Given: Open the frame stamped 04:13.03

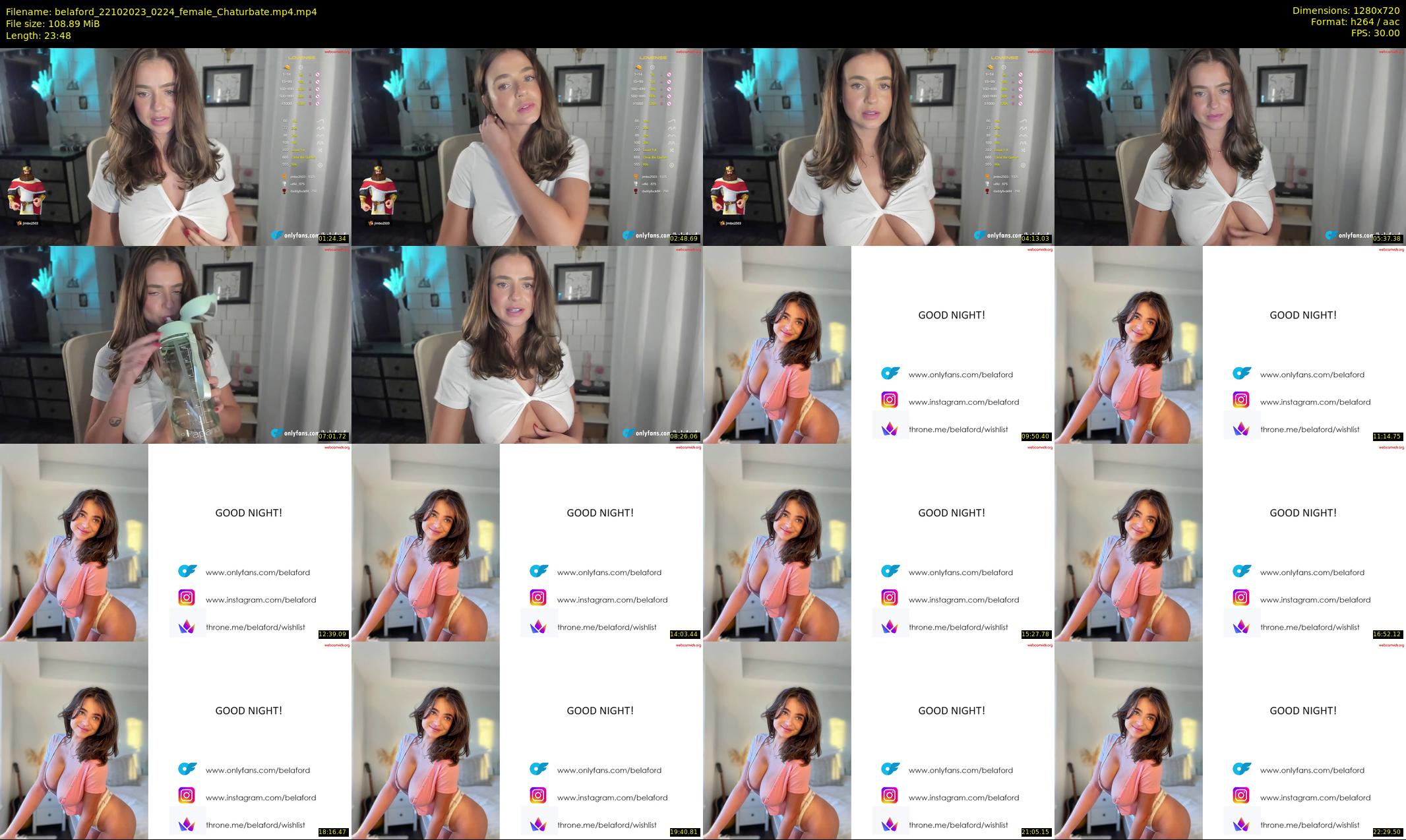Looking at the screenshot, I should pos(878,146).
